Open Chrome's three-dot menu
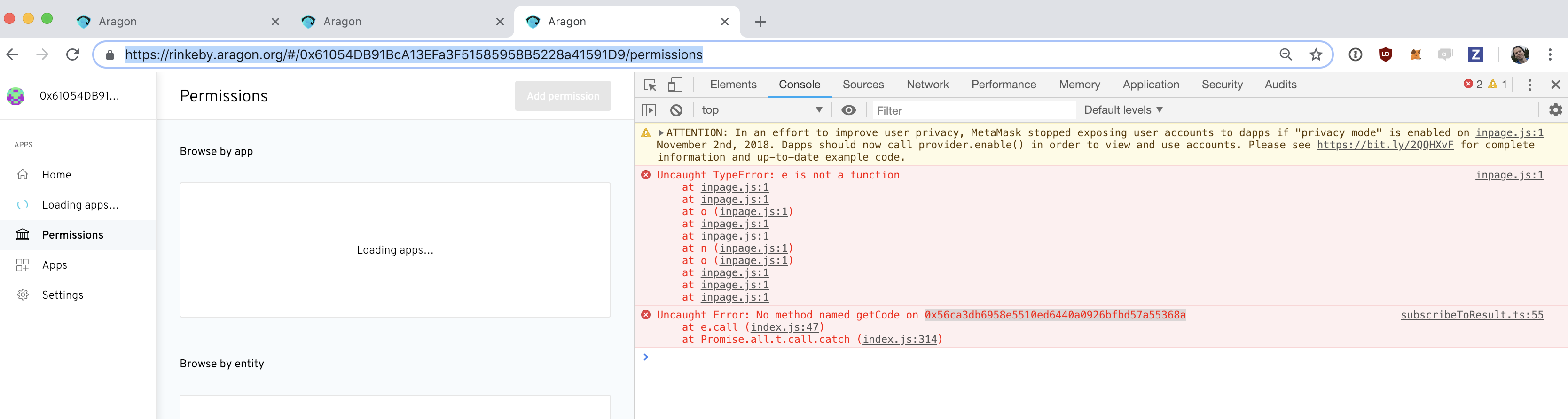Viewport: 1568px width, 419px height. [1550, 55]
